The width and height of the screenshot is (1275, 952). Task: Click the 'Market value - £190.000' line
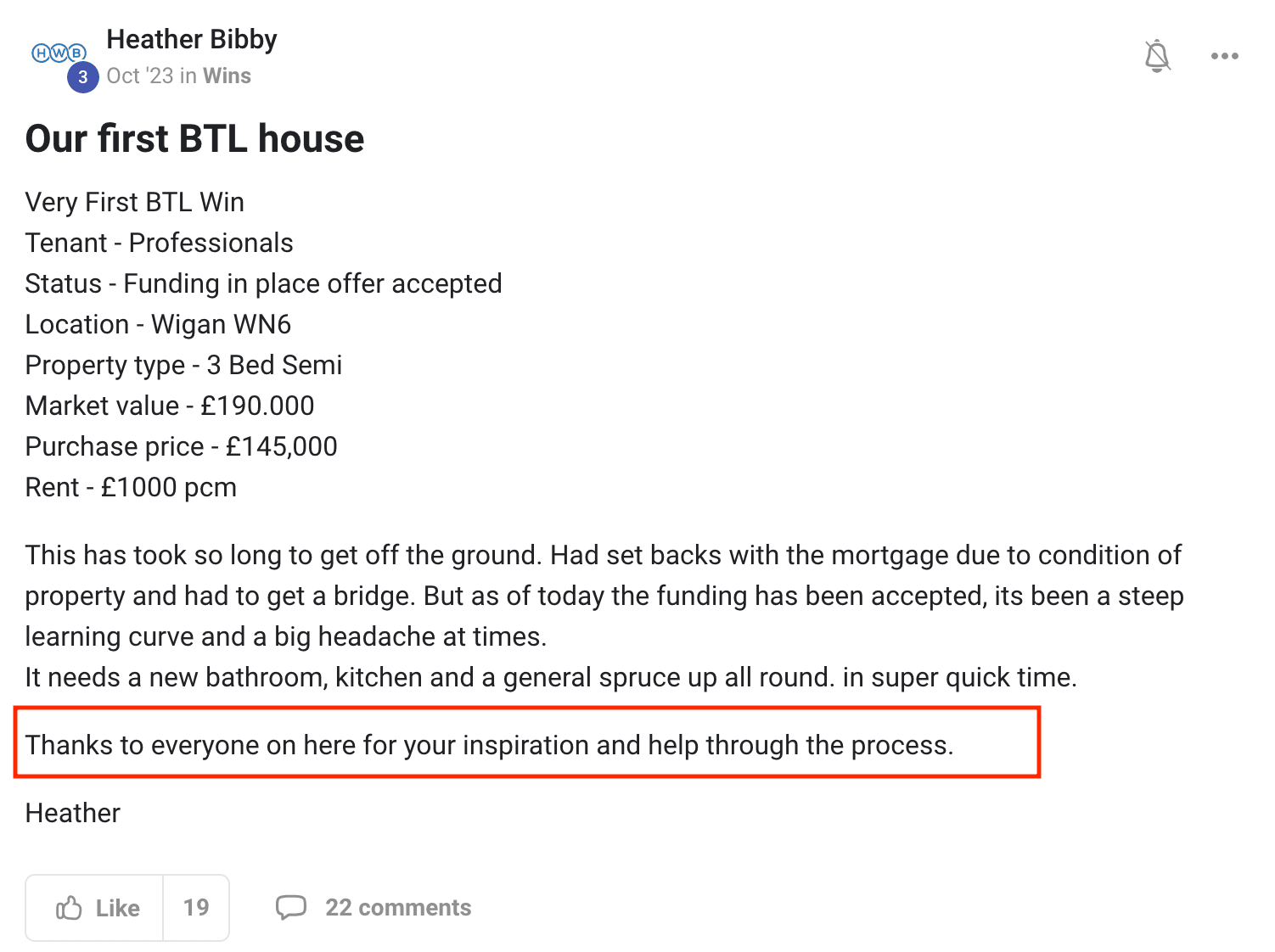pos(170,406)
